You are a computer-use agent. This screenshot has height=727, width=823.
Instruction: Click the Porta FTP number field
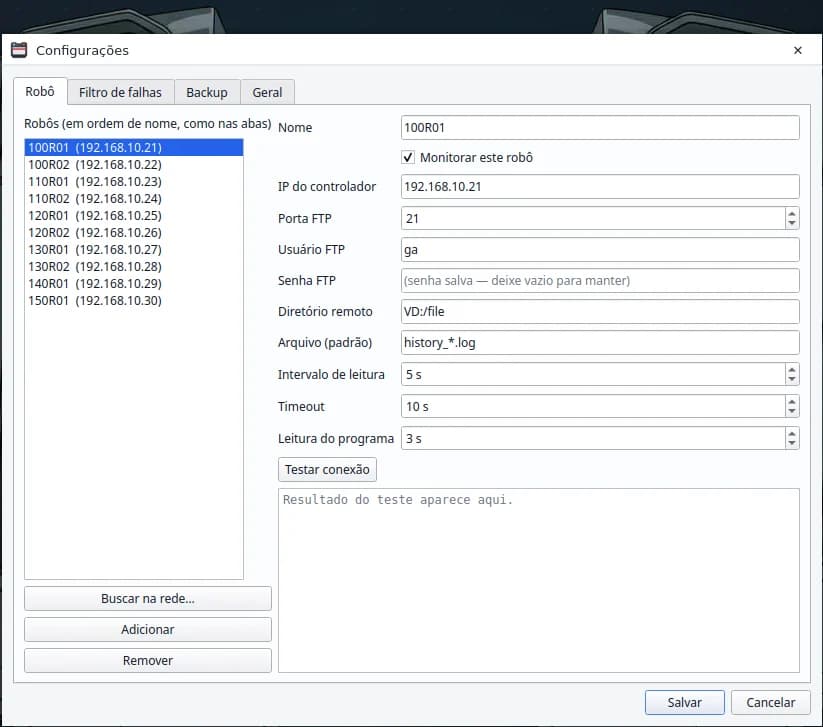[x=593, y=218]
